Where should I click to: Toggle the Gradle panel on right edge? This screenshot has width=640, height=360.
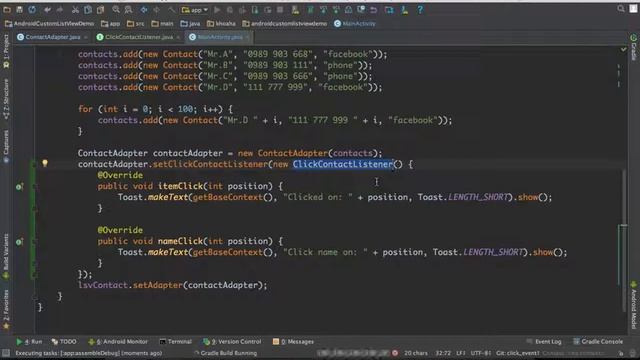pos(633,47)
